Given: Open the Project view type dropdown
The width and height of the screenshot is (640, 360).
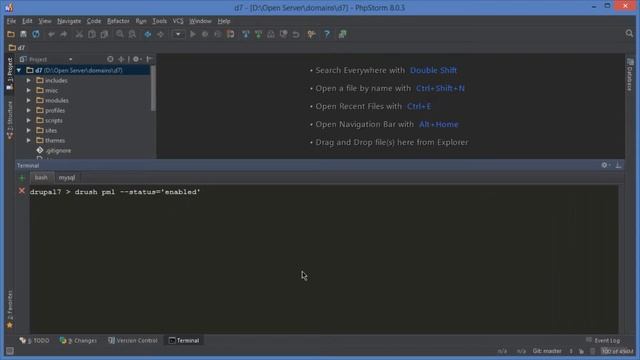Looking at the screenshot, I should click(x=71, y=60).
